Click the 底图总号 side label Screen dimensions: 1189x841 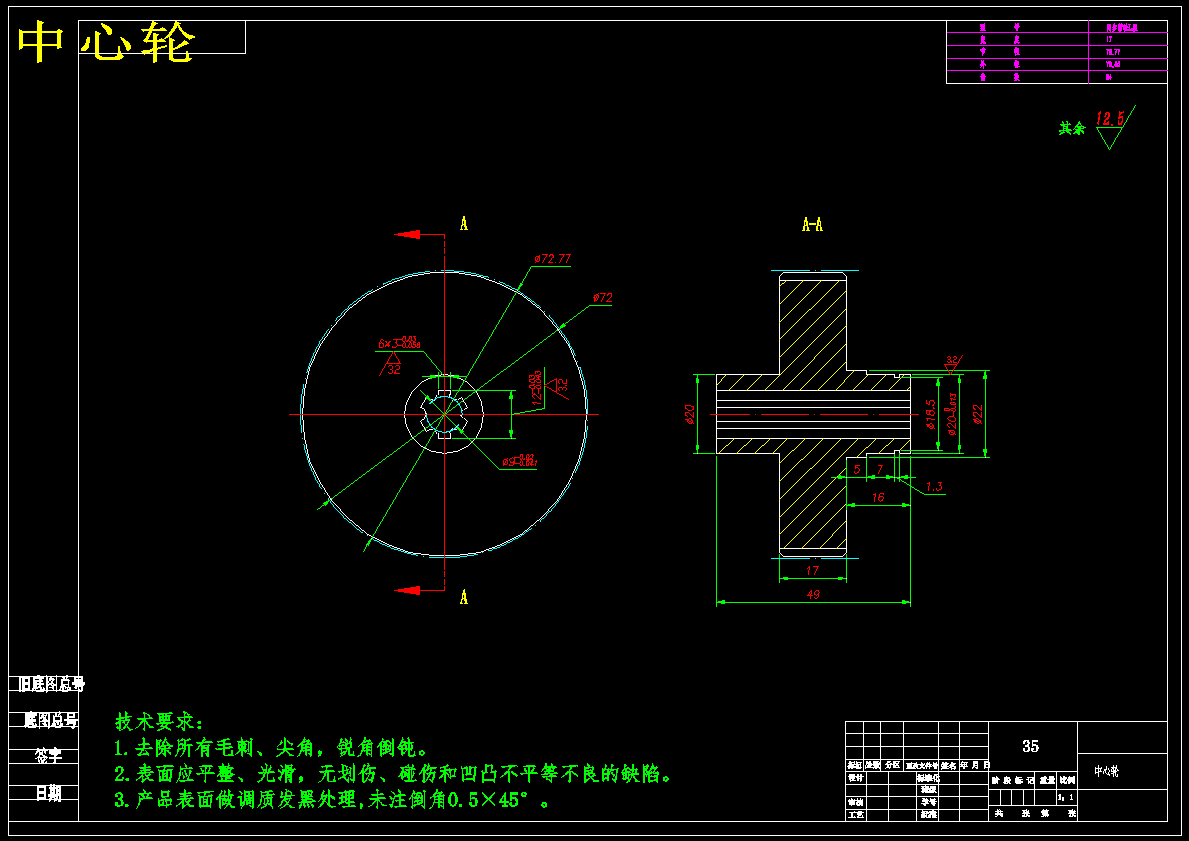click(52, 720)
